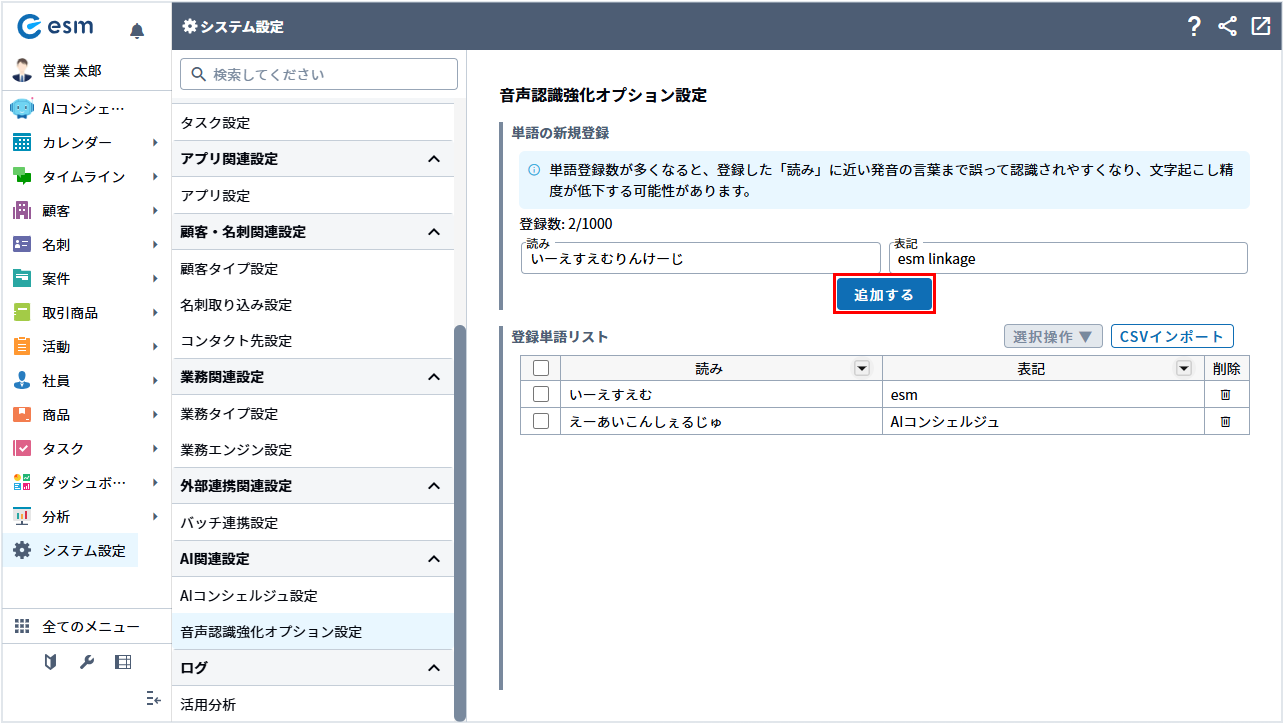Open help via the question mark icon
1284x724 pixels.
tap(1193, 27)
